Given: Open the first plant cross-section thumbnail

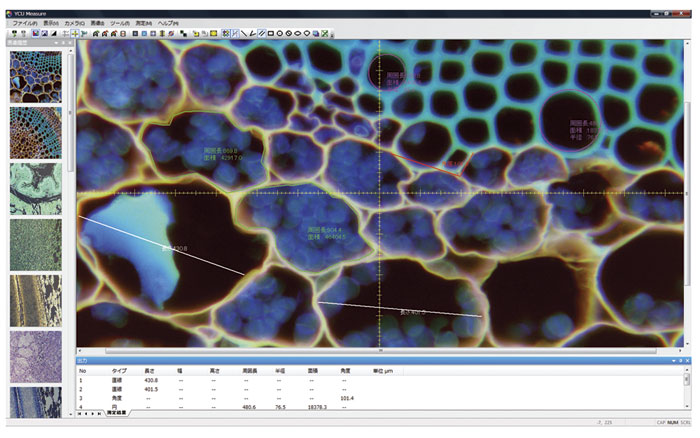Looking at the screenshot, I should click(x=34, y=76).
